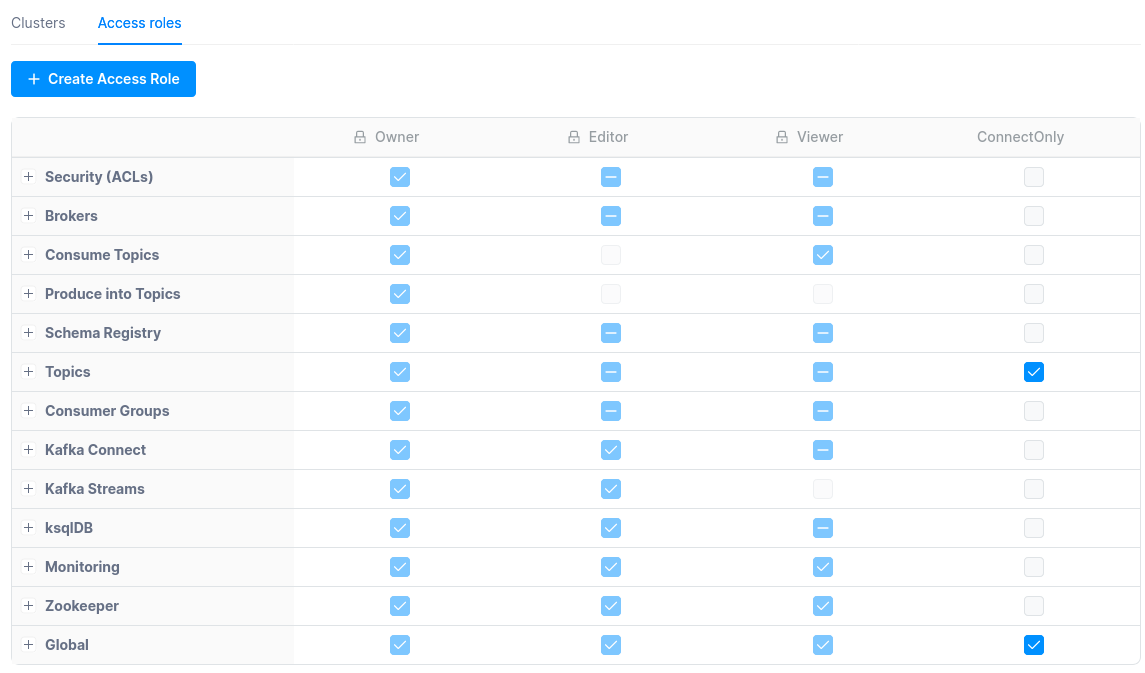This screenshot has height=673, width=1145.
Task: Click Viewer's checked box for Consume Topics
Action: coord(823,255)
